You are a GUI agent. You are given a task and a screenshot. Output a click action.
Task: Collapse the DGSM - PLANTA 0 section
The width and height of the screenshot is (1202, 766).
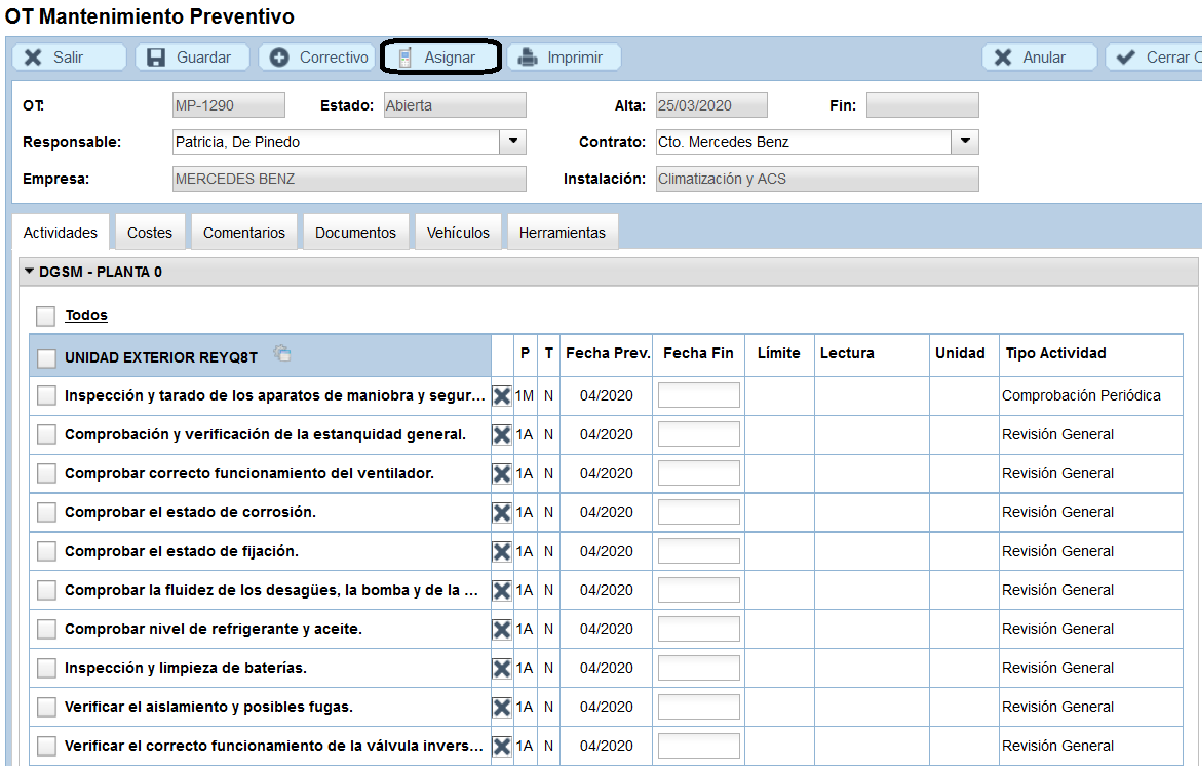click(x=30, y=272)
